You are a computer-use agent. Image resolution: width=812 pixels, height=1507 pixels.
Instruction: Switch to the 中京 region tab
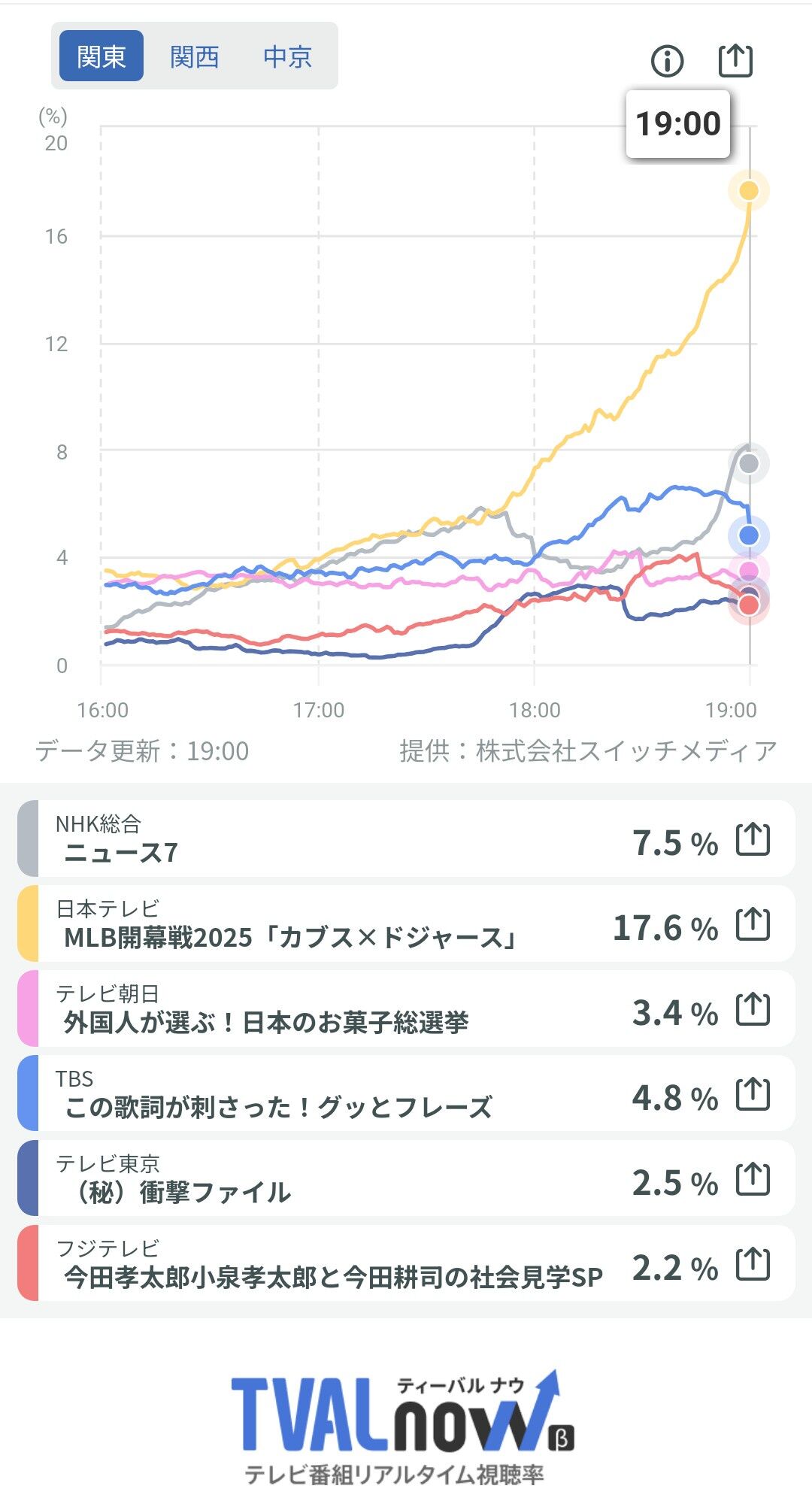tap(288, 56)
